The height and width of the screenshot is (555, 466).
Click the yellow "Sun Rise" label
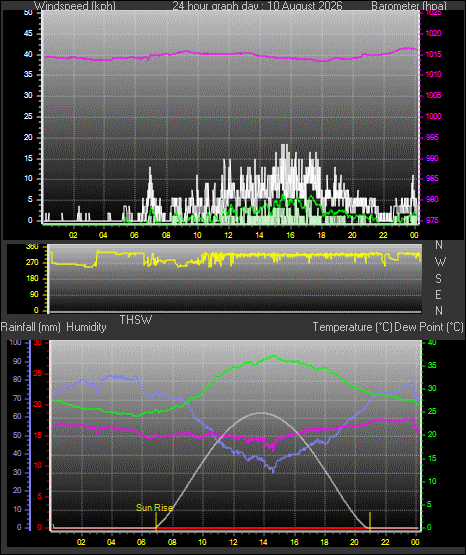click(154, 508)
